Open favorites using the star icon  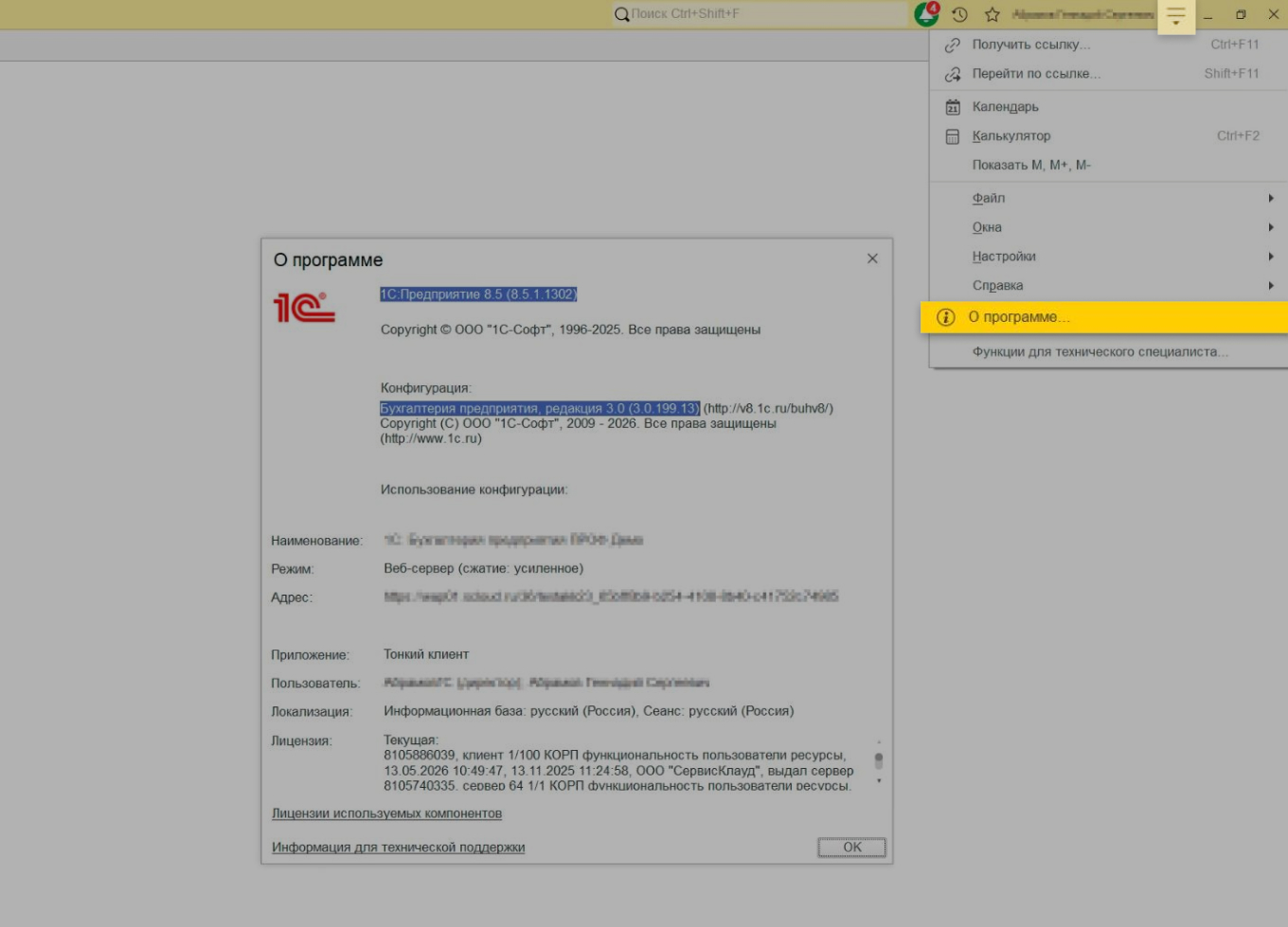click(993, 14)
